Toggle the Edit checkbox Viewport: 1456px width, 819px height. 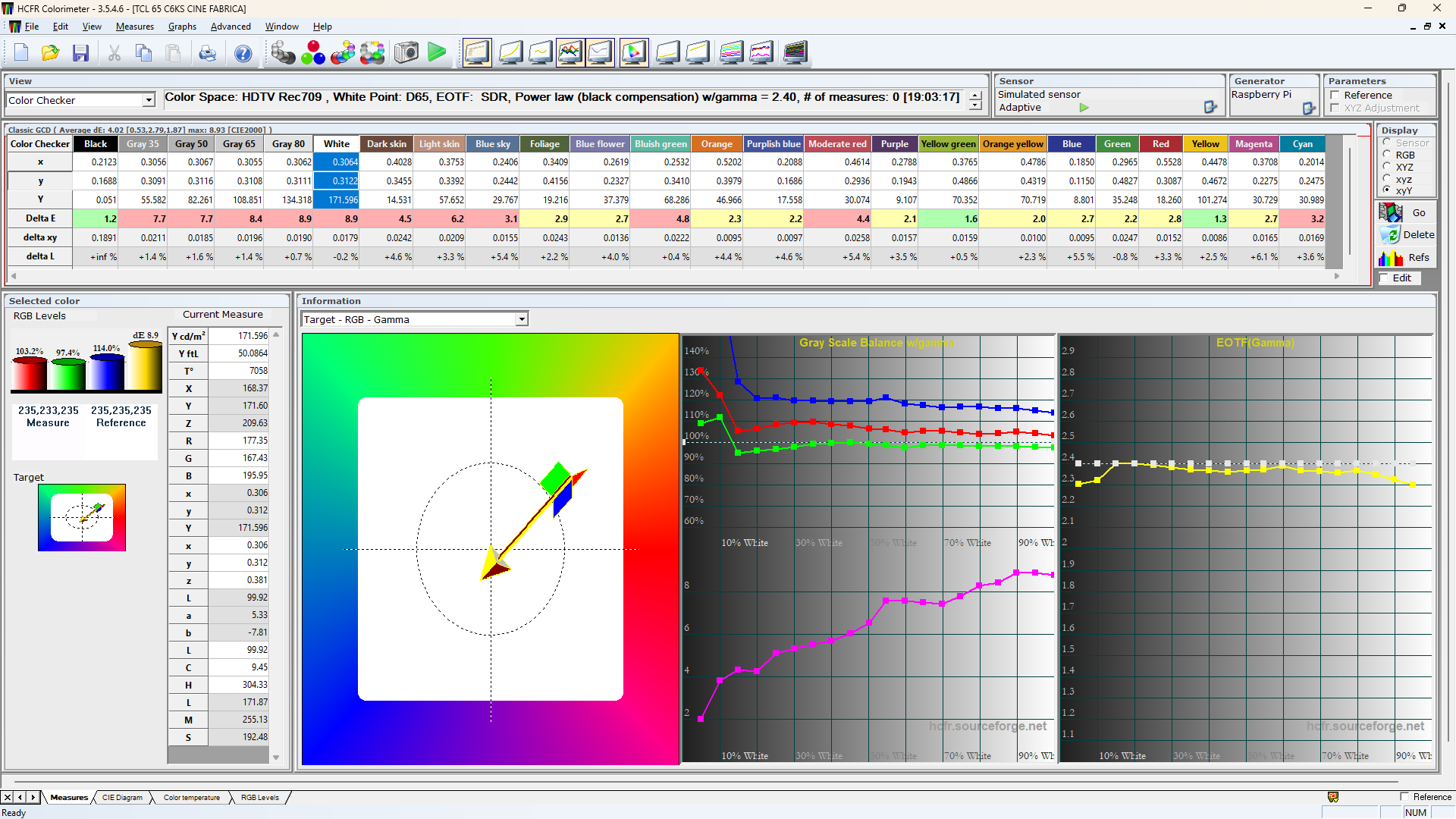pyautogui.click(x=1385, y=278)
